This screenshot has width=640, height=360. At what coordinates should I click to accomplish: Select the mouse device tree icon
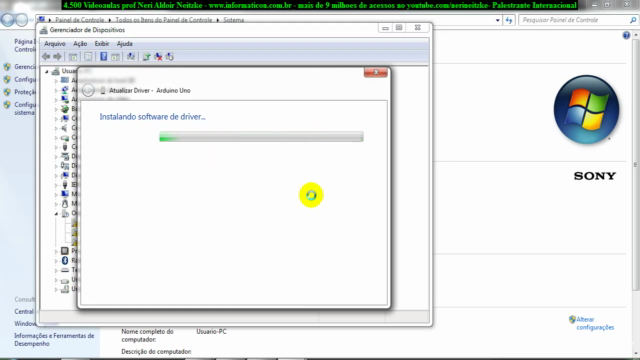click(65, 204)
